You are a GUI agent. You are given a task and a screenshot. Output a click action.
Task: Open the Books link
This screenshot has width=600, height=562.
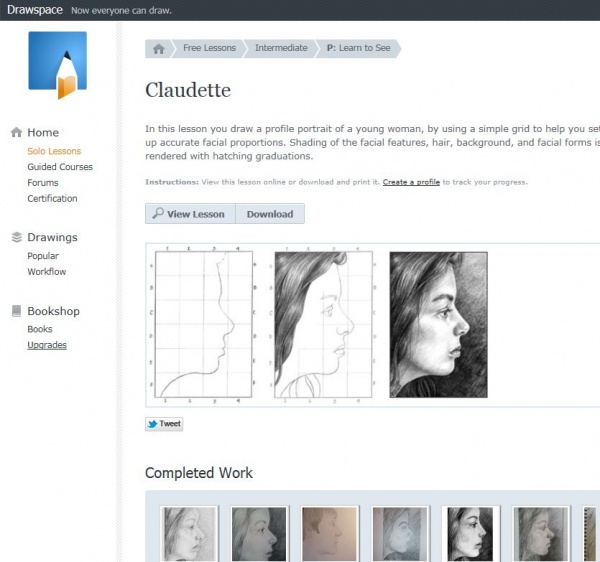coord(40,329)
